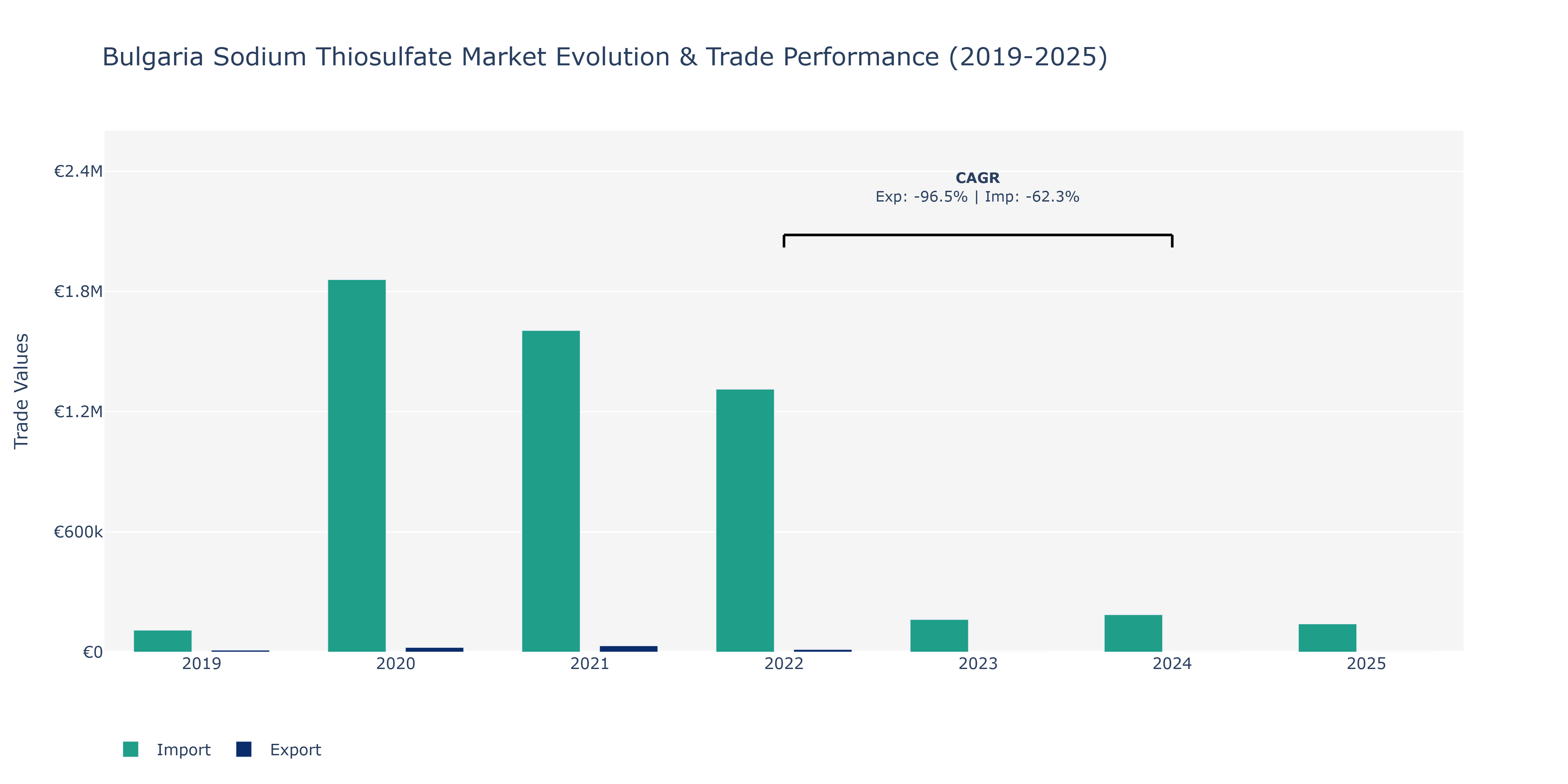Click the €1.8M y-axis label
The height and width of the screenshot is (784, 1568).
[x=78, y=292]
